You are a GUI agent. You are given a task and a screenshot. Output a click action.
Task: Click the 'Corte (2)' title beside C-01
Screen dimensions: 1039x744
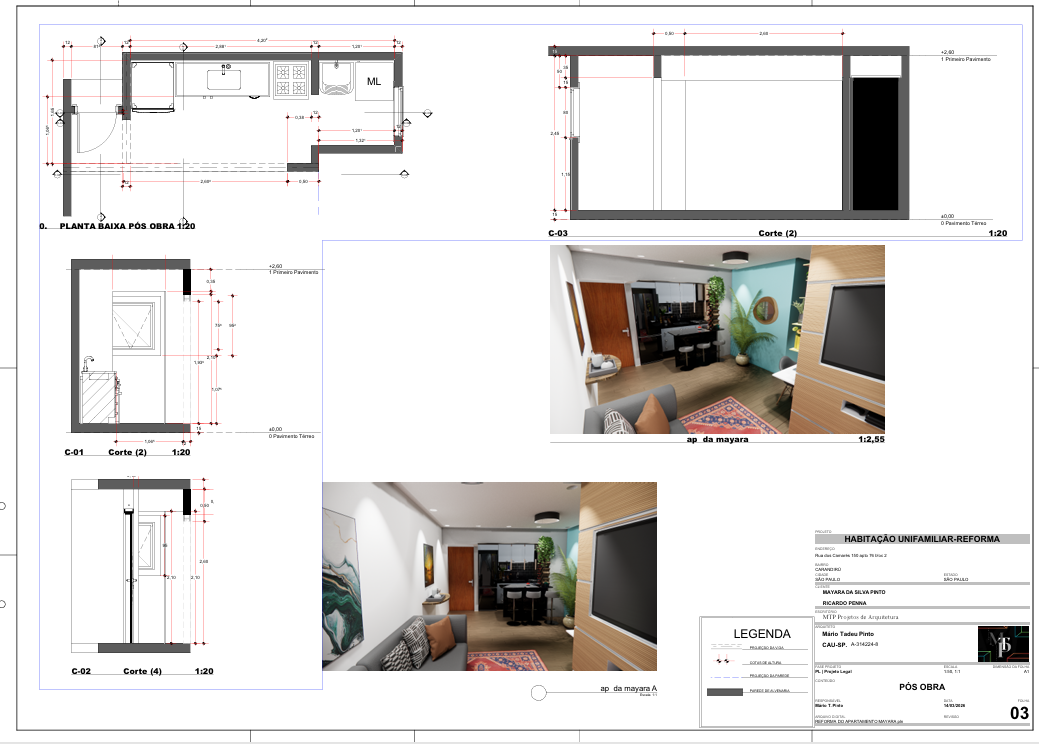pyautogui.click(x=127, y=452)
